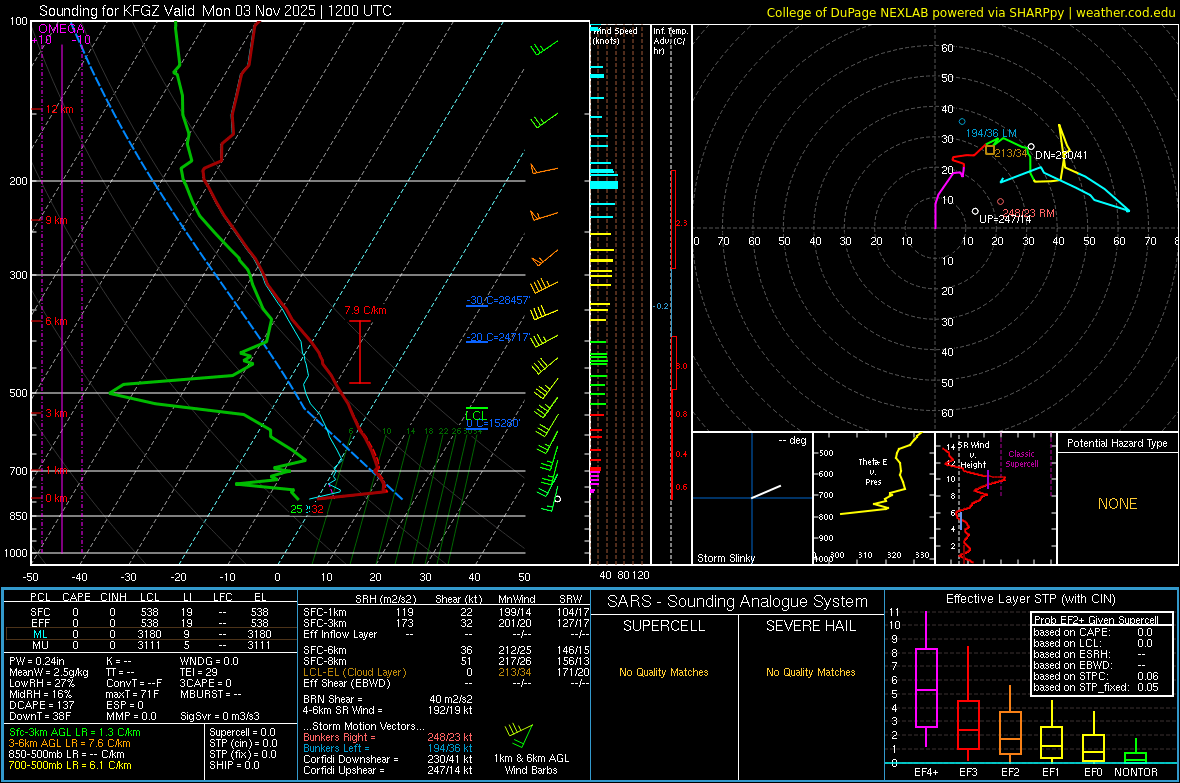Click the NONE hazard type text
1180x783 pixels.
1117,504
